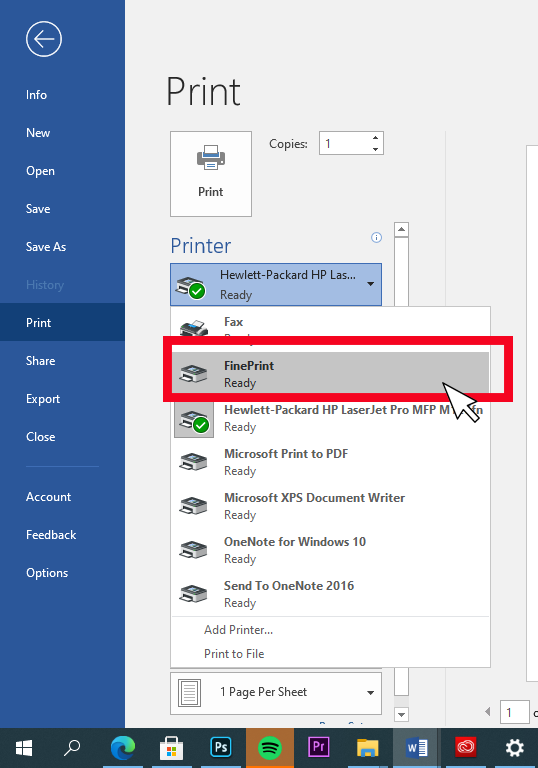Select Hewlett-Packard HP LaserJet Pro MFP printer

[x=330, y=418]
